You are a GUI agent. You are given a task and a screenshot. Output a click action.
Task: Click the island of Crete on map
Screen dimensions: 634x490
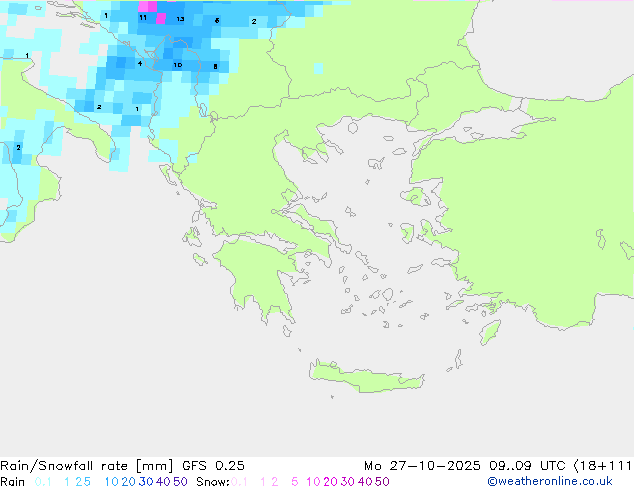point(366,376)
